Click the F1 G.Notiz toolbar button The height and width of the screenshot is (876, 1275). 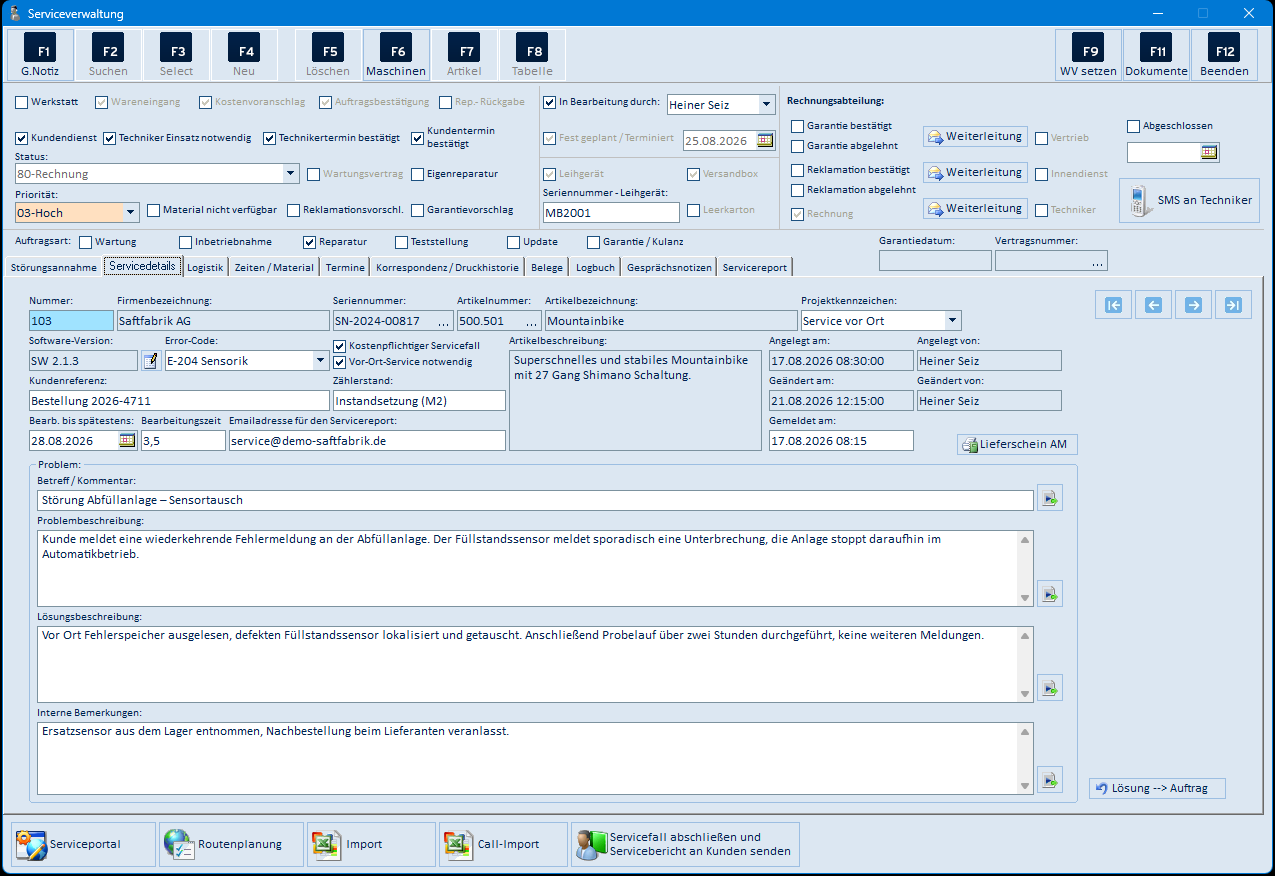[x=41, y=55]
